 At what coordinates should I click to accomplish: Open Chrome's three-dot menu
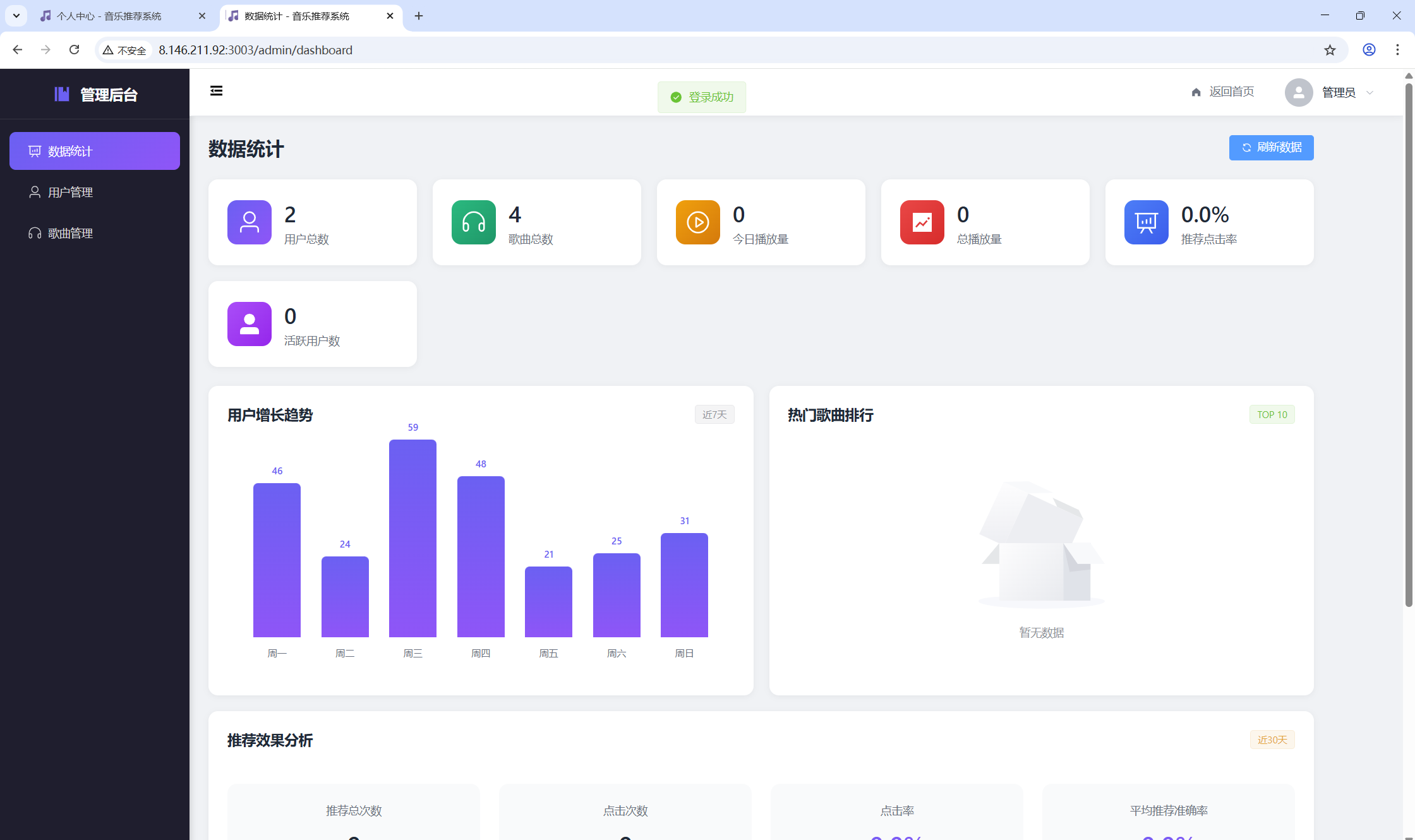click(x=1397, y=50)
